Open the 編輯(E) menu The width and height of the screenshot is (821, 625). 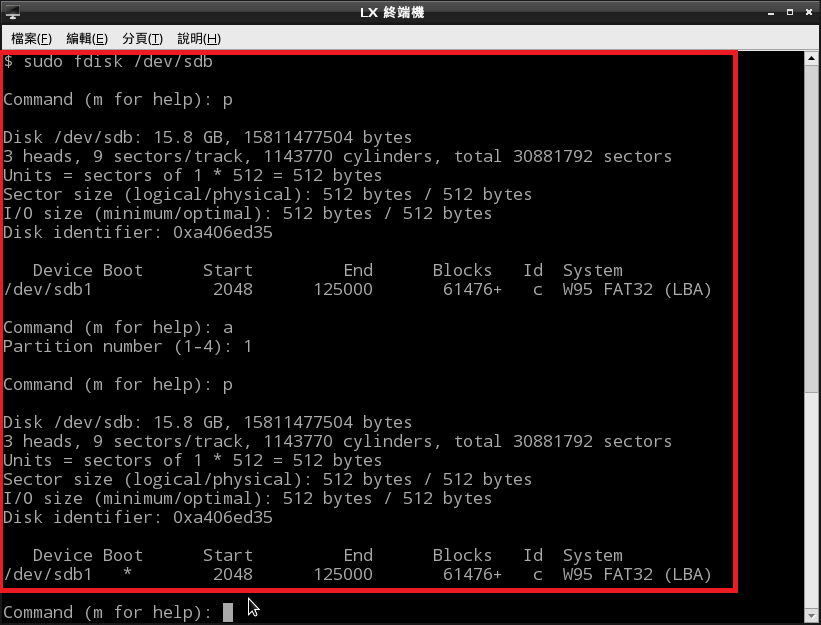(87, 38)
